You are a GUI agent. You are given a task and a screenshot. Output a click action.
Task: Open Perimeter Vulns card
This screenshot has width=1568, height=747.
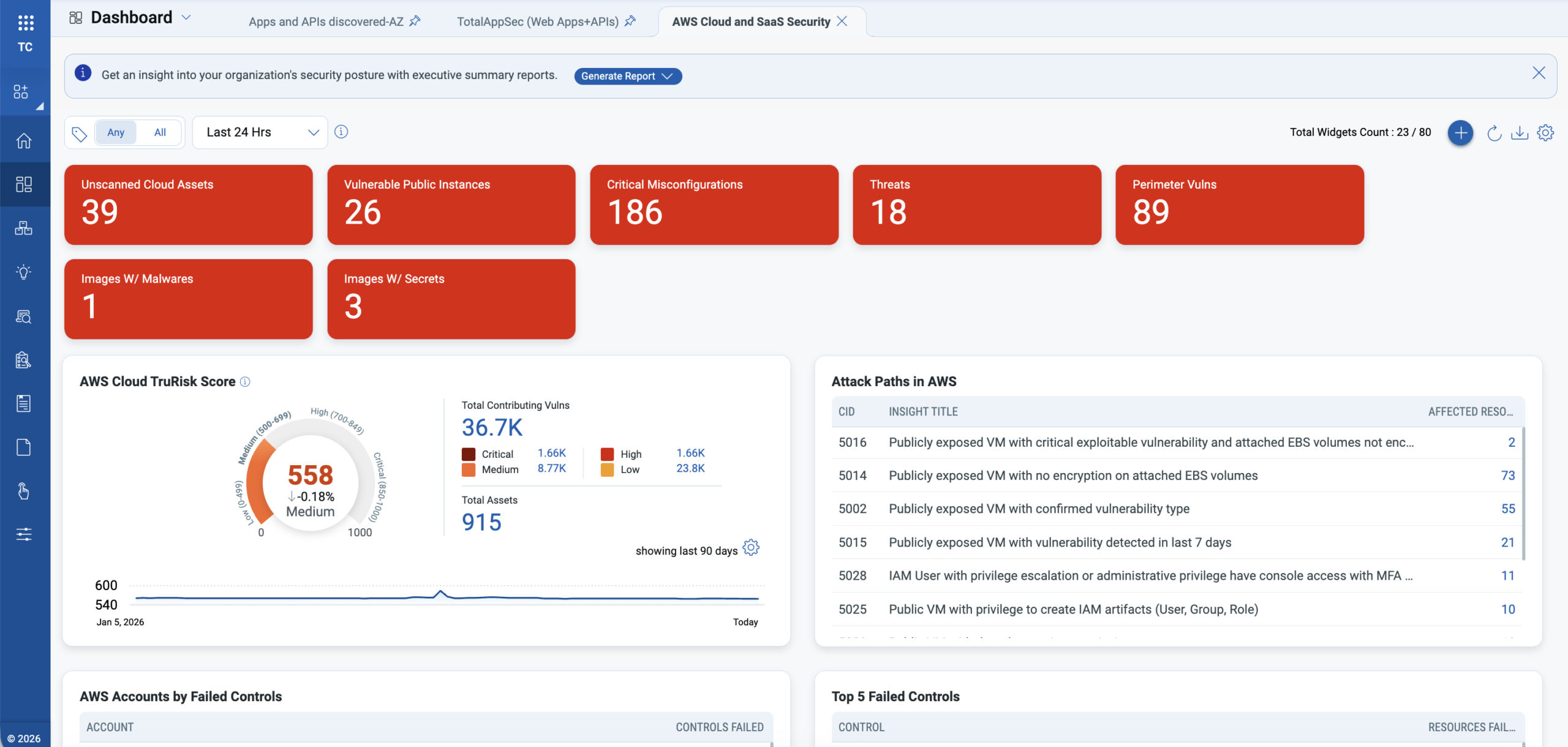[1240, 205]
